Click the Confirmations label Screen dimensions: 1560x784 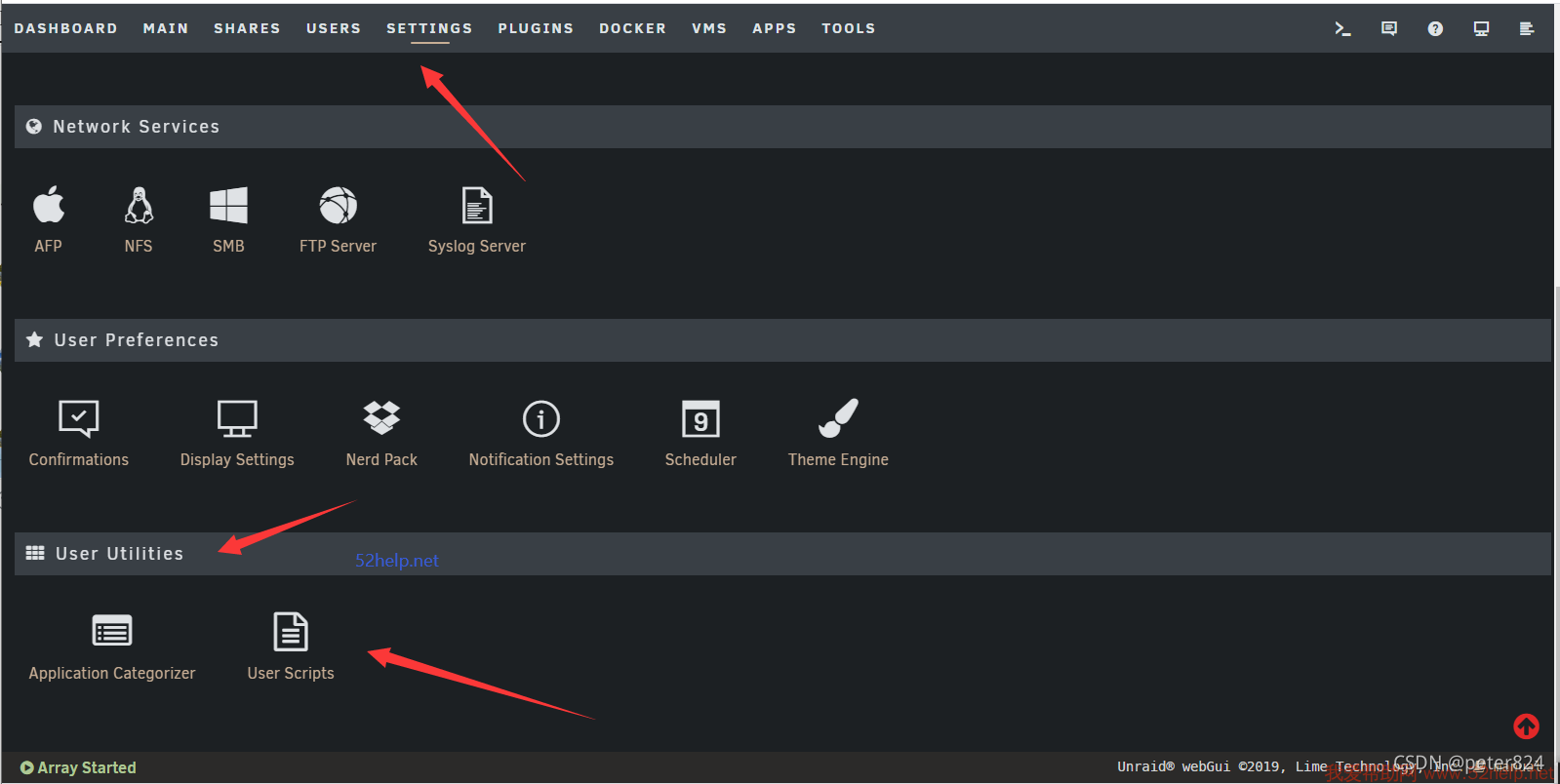(79, 459)
